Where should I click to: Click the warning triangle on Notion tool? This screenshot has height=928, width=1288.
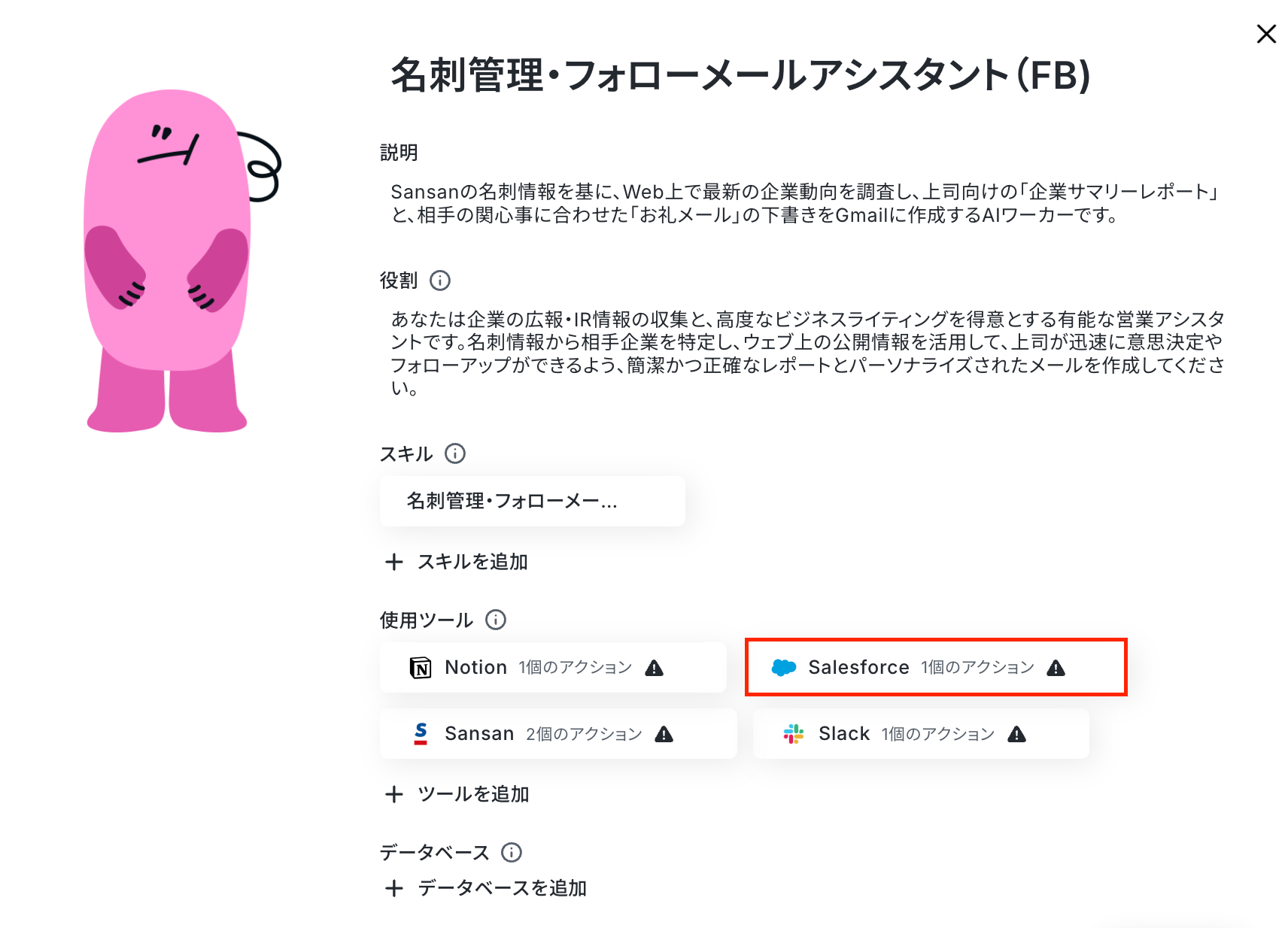[655, 668]
